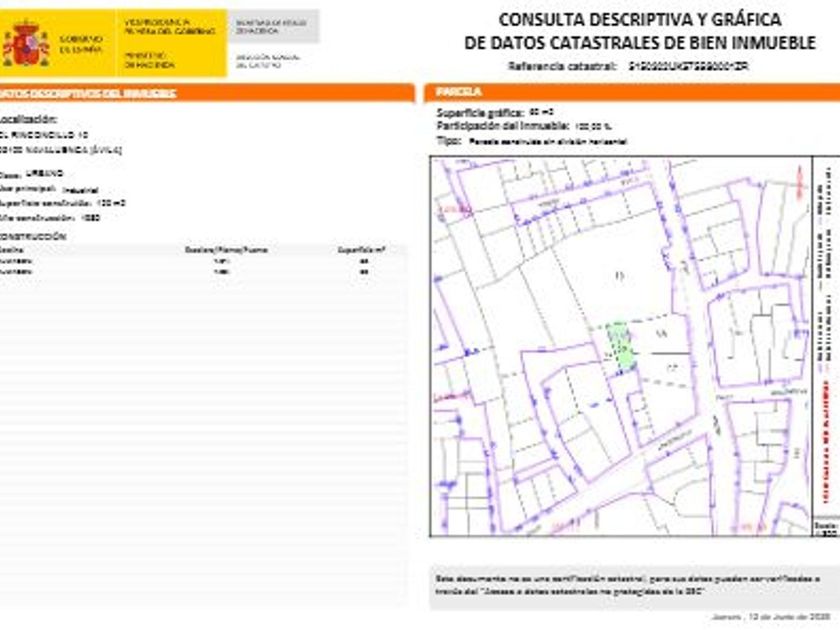
Task: Click the 'Participación del inmueble:' label
Action: coord(502,126)
